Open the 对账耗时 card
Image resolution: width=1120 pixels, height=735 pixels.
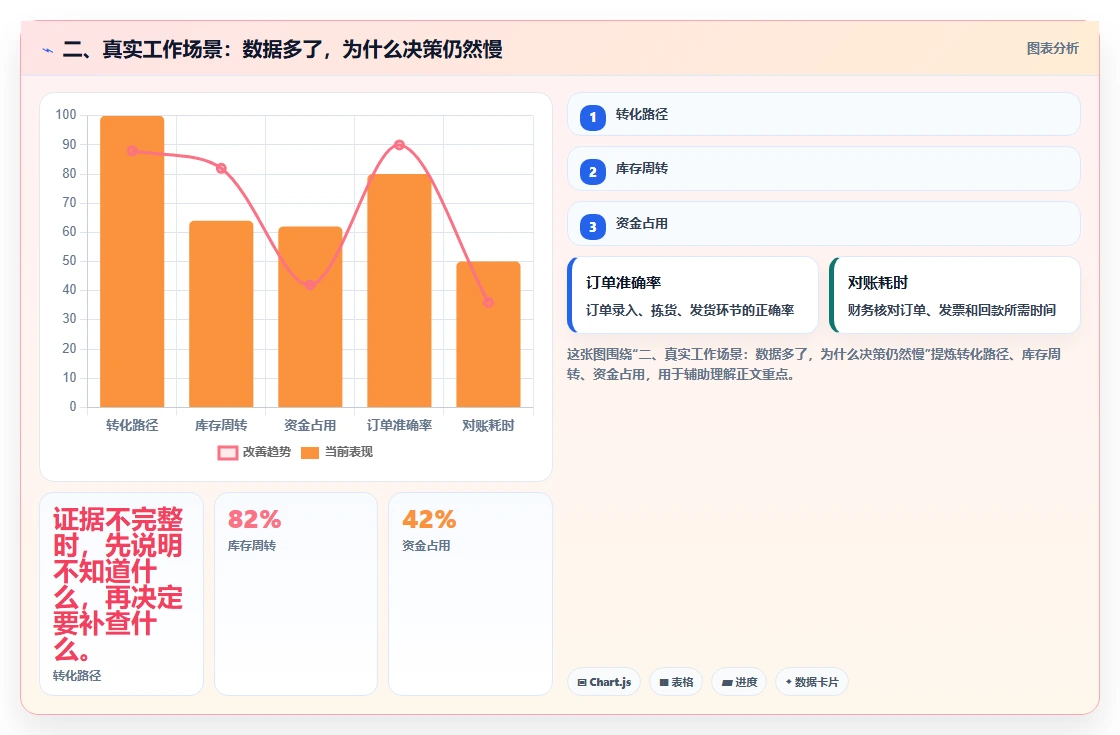[x=955, y=295]
